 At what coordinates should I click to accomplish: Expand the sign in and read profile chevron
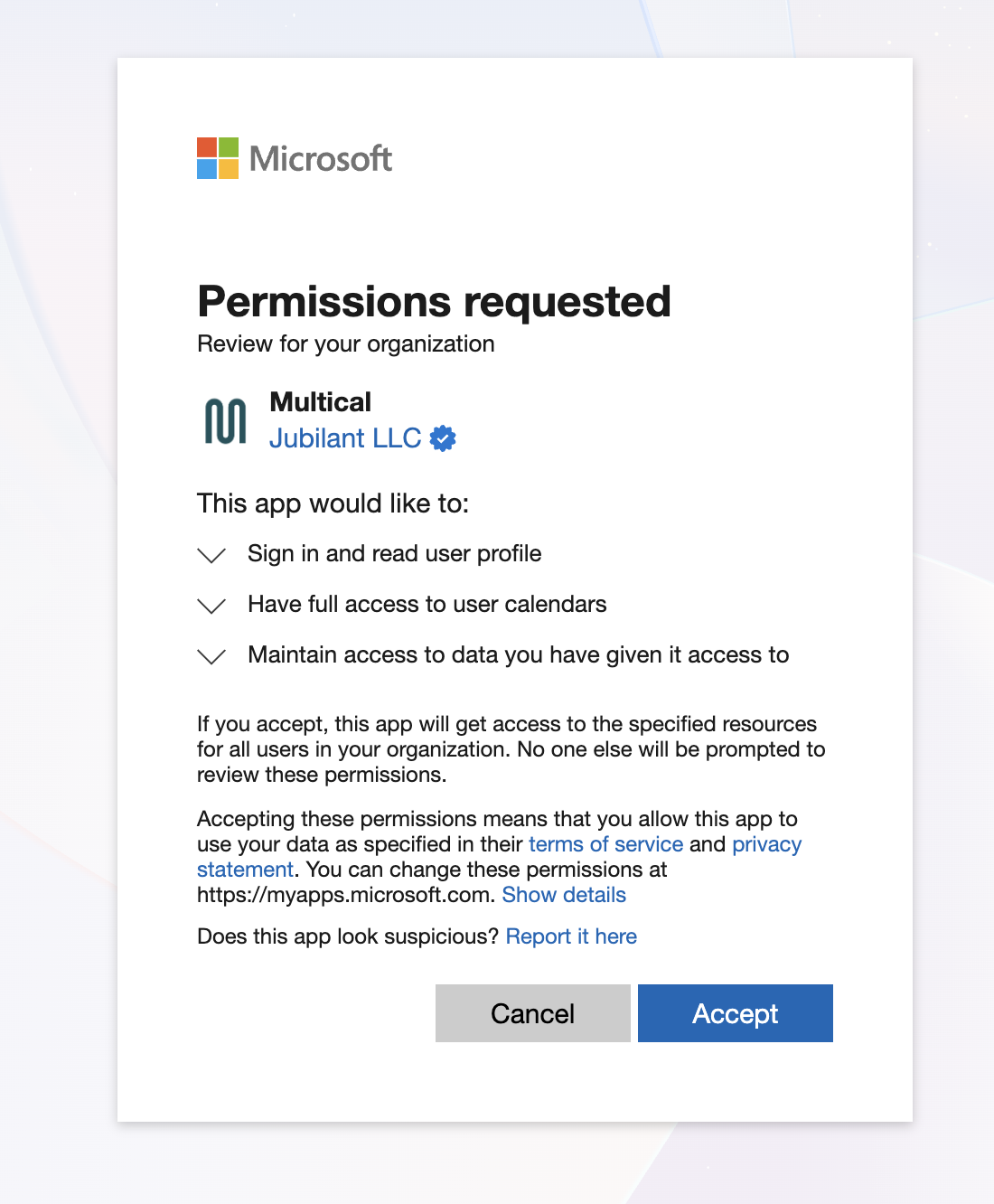211,555
